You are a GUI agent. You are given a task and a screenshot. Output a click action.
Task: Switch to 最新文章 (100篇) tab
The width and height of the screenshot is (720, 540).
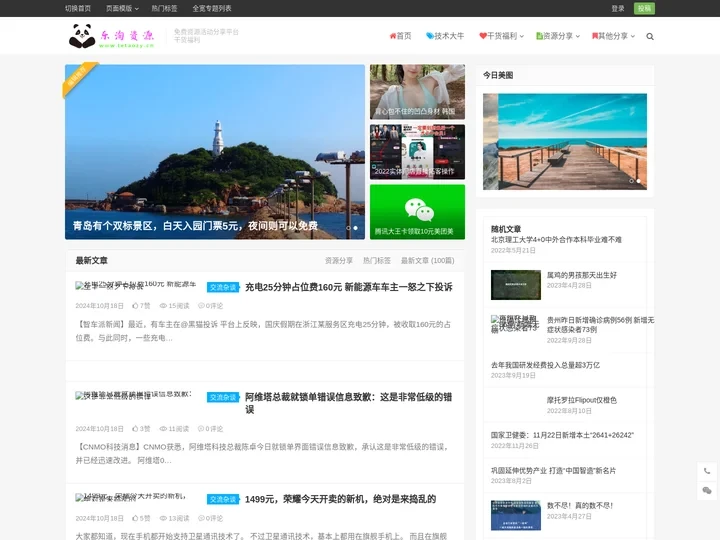click(428, 260)
